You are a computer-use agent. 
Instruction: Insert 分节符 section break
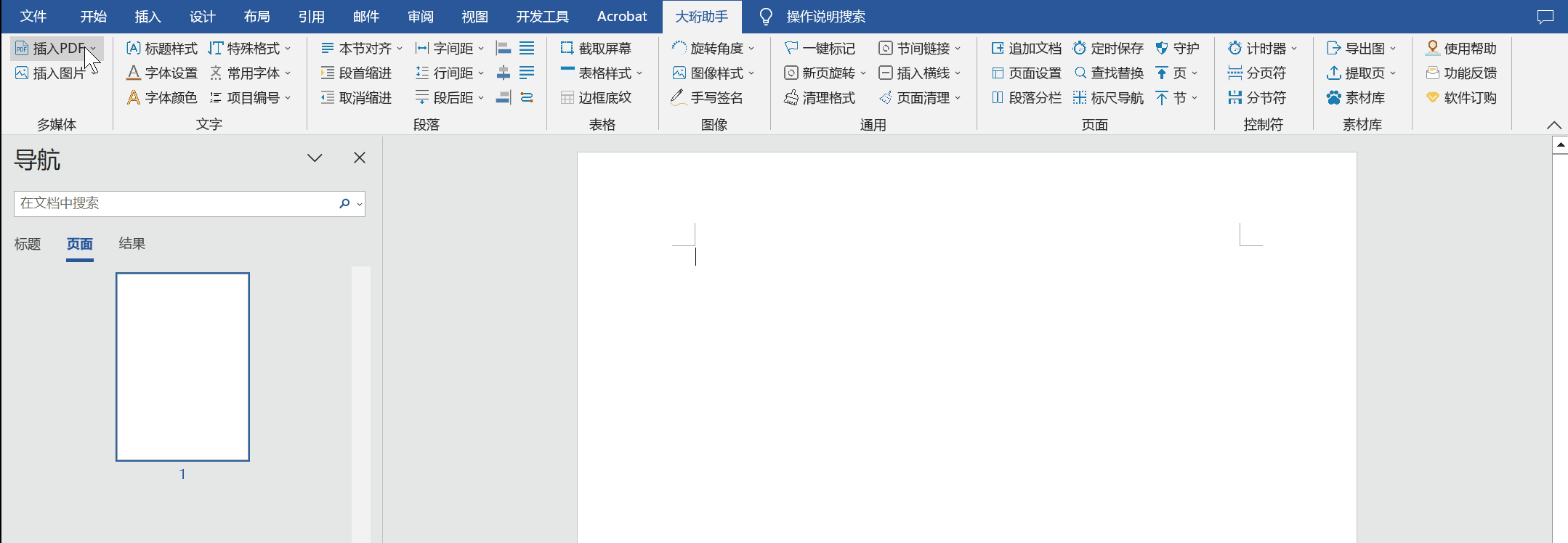point(1256,98)
